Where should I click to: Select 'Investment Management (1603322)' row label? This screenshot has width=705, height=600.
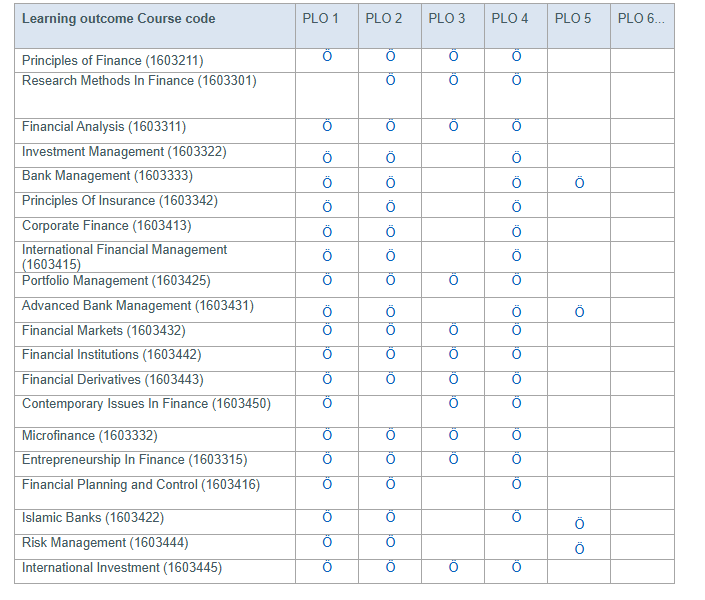124,152
